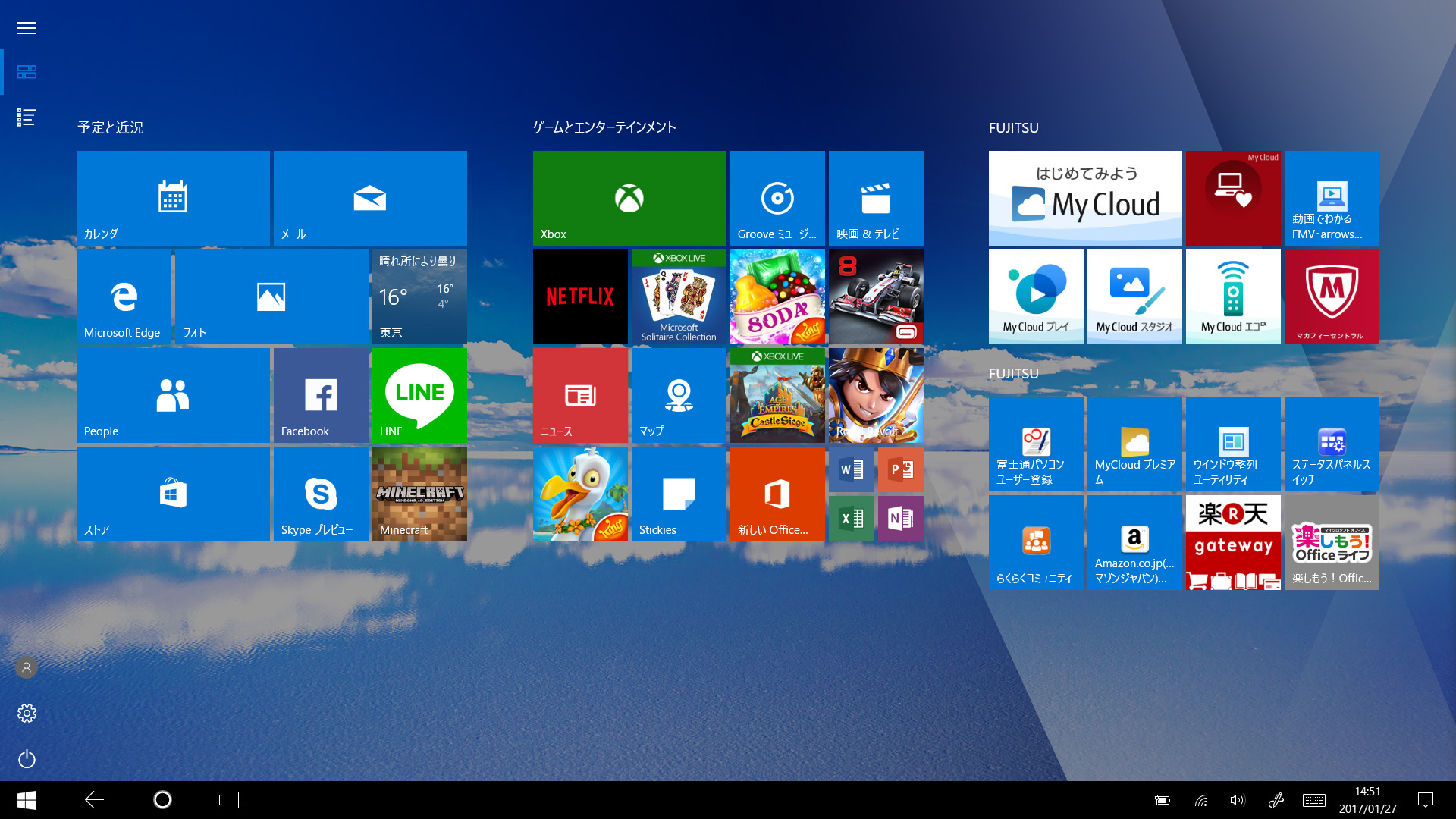This screenshot has height=819, width=1456.
Task: Open Movies & TV (映画 & テレビ) tile
Action: [x=876, y=198]
